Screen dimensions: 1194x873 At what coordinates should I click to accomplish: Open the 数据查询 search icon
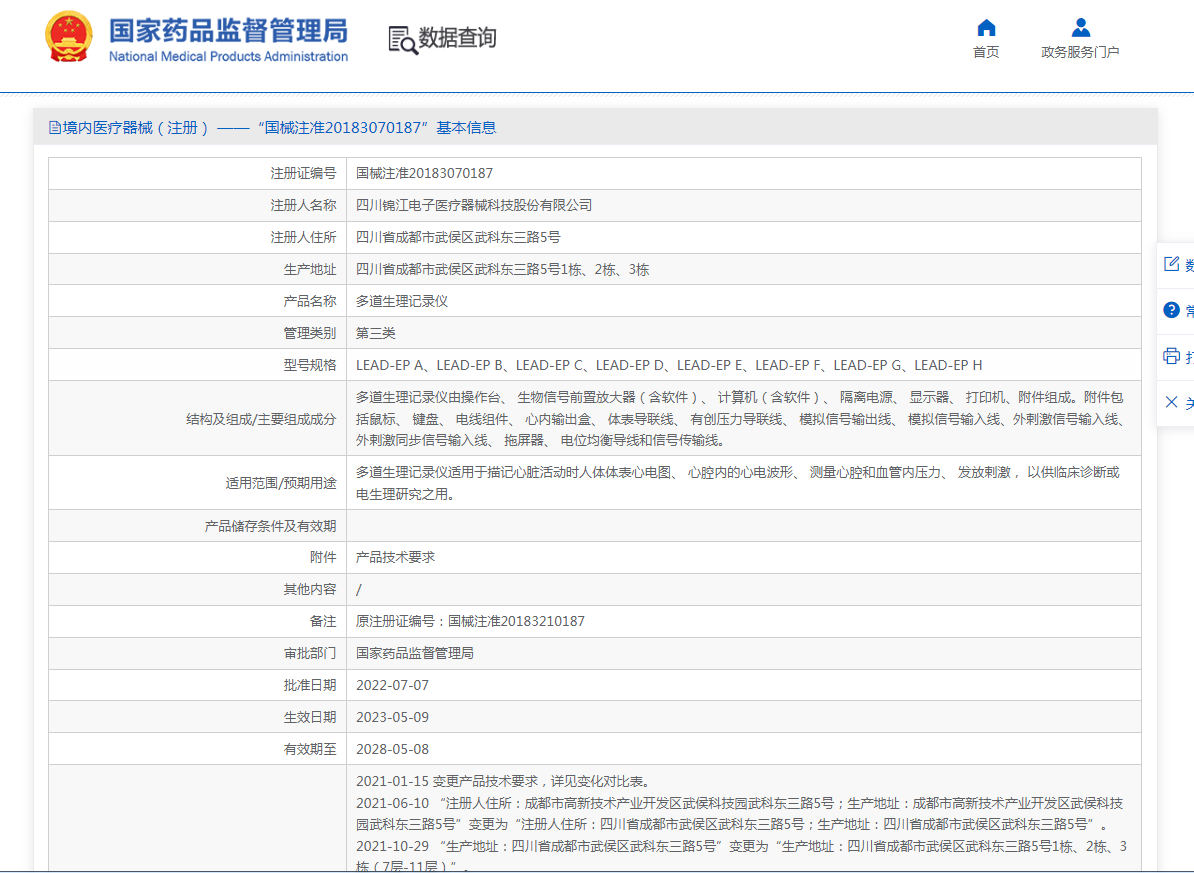pyautogui.click(x=403, y=40)
